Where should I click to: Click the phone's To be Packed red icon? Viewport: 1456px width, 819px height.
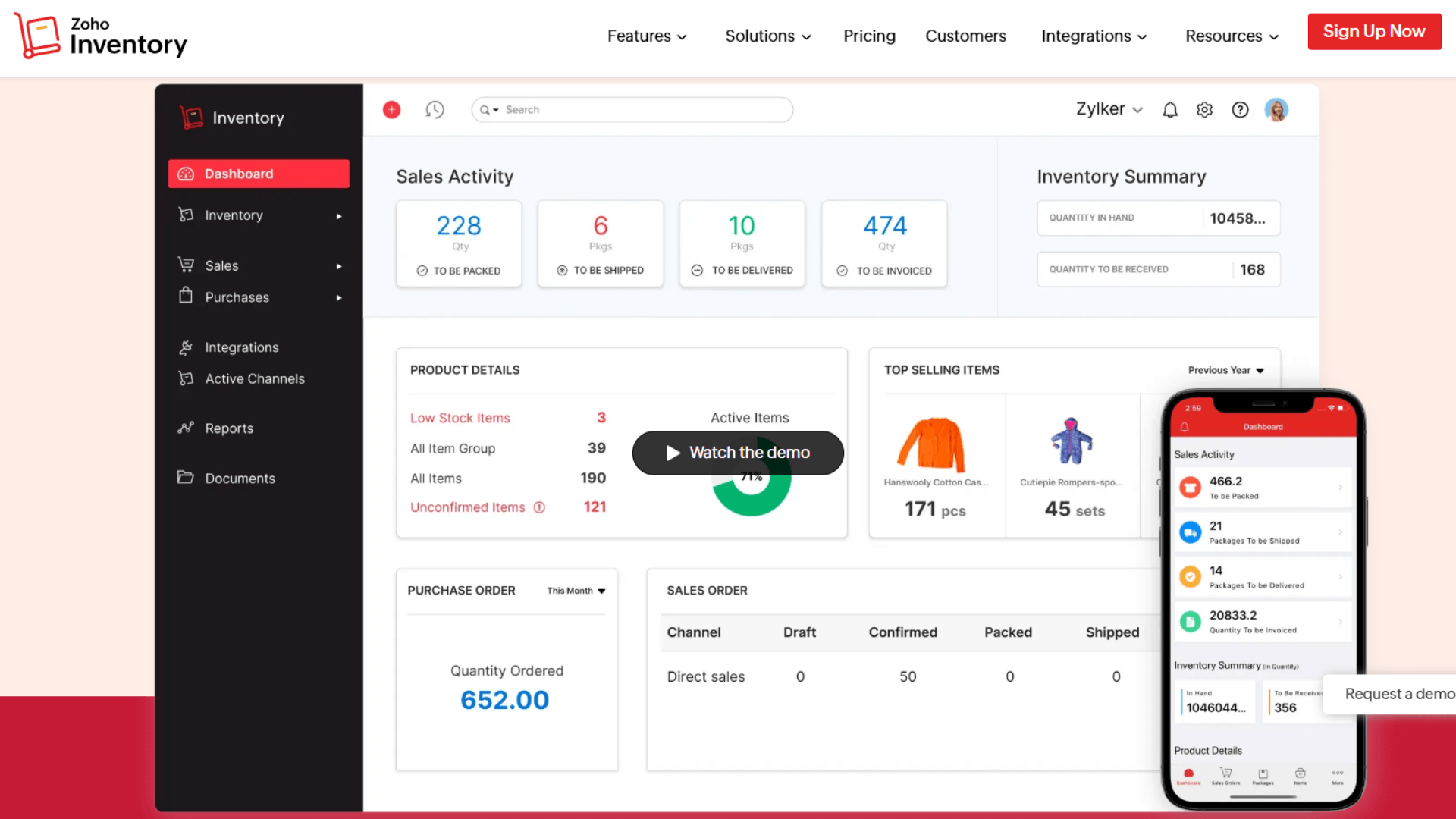pos(1190,488)
